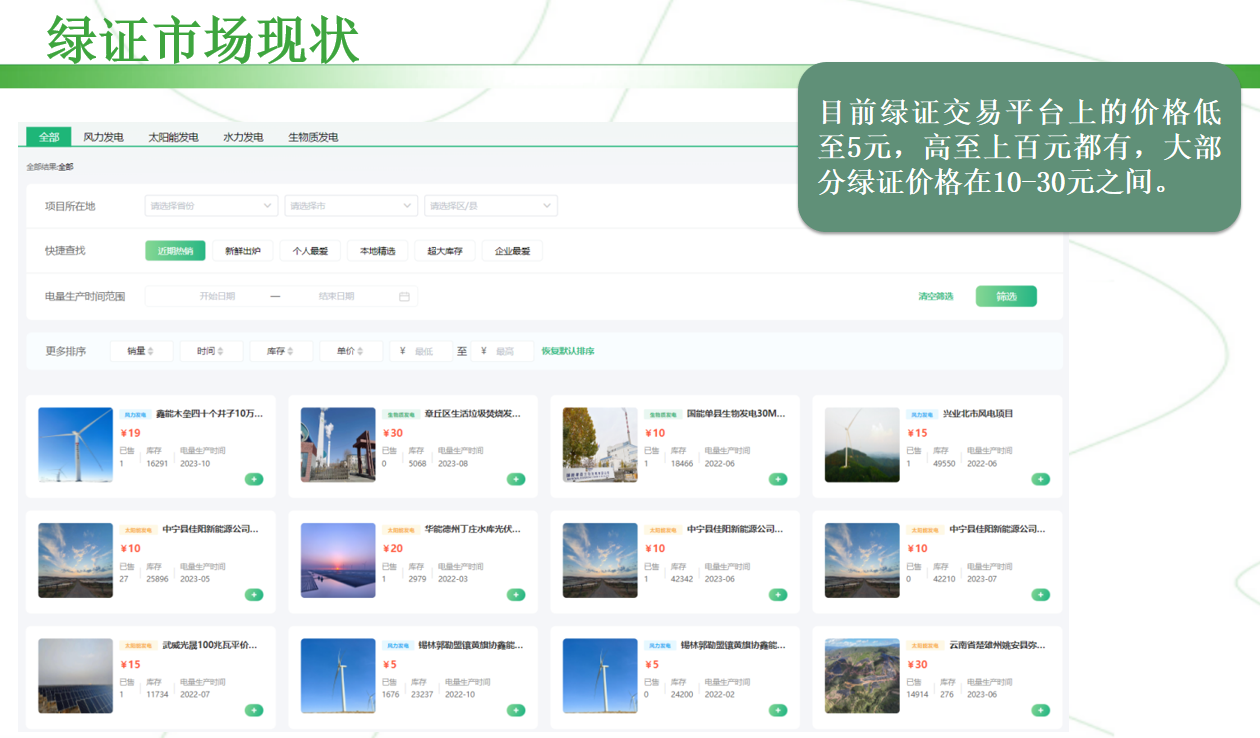Switch to the 生物质发电 tab
Image resolution: width=1260 pixels, height=738 pixels.
tap(313, 137)
